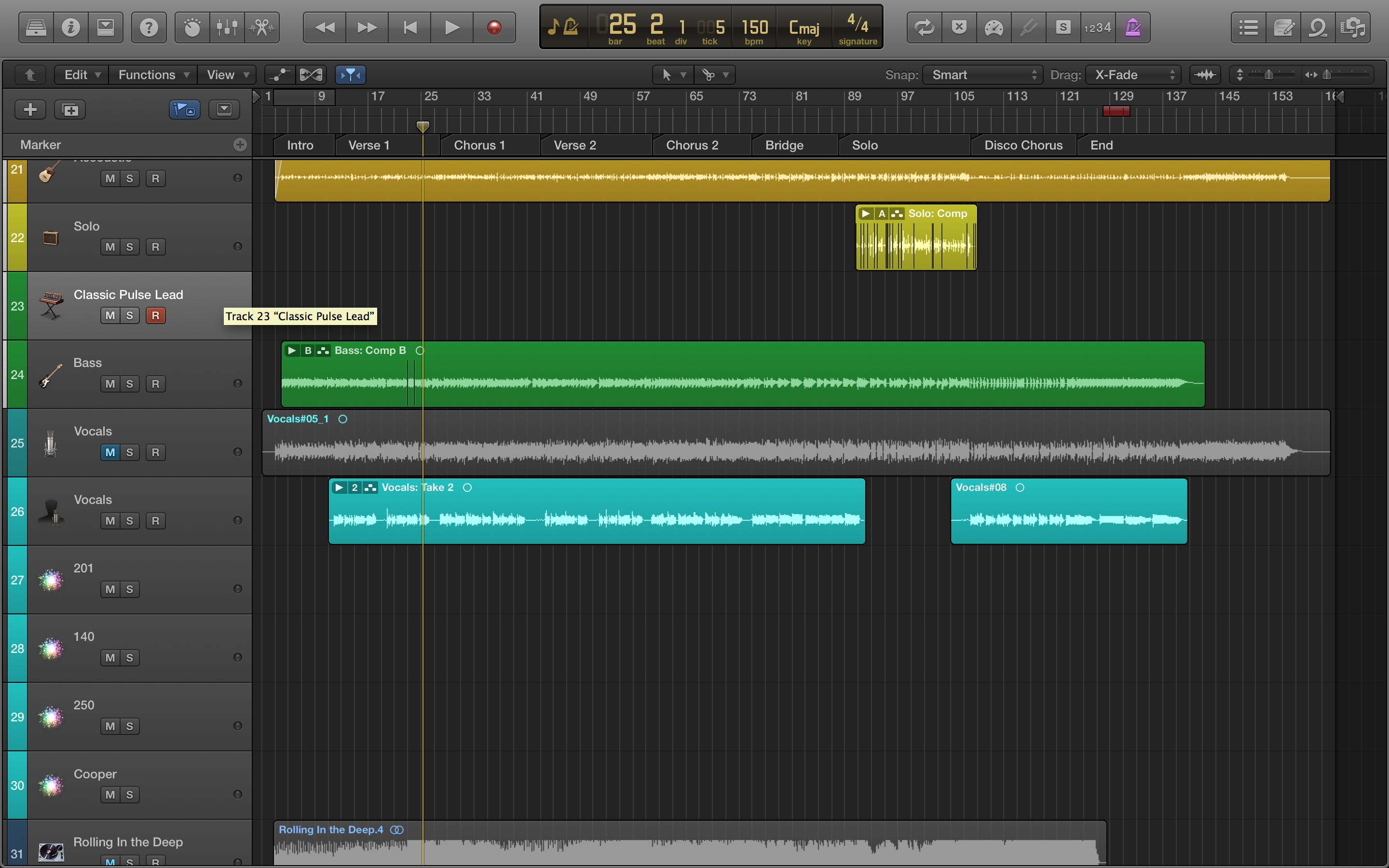Open the Drag X-Fade dropdown
The image size is (1389, 868).
[x=1133, y=75]
